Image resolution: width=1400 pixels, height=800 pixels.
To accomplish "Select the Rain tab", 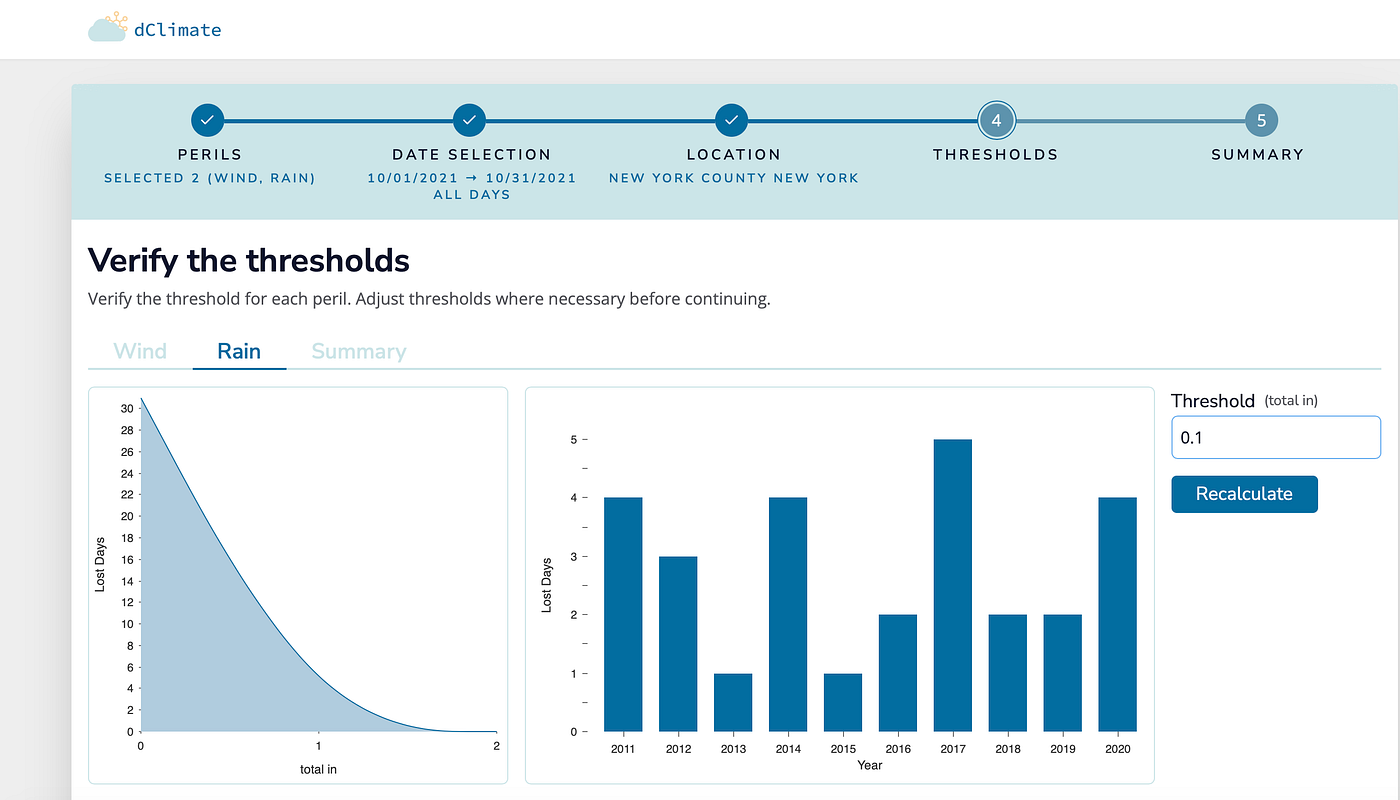I will pos(239,351).
